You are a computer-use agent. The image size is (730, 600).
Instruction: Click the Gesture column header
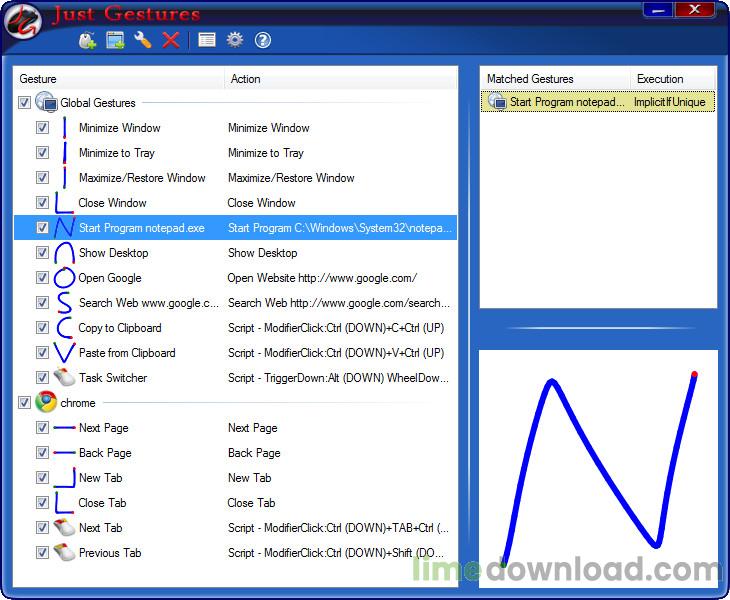point(120,79)
